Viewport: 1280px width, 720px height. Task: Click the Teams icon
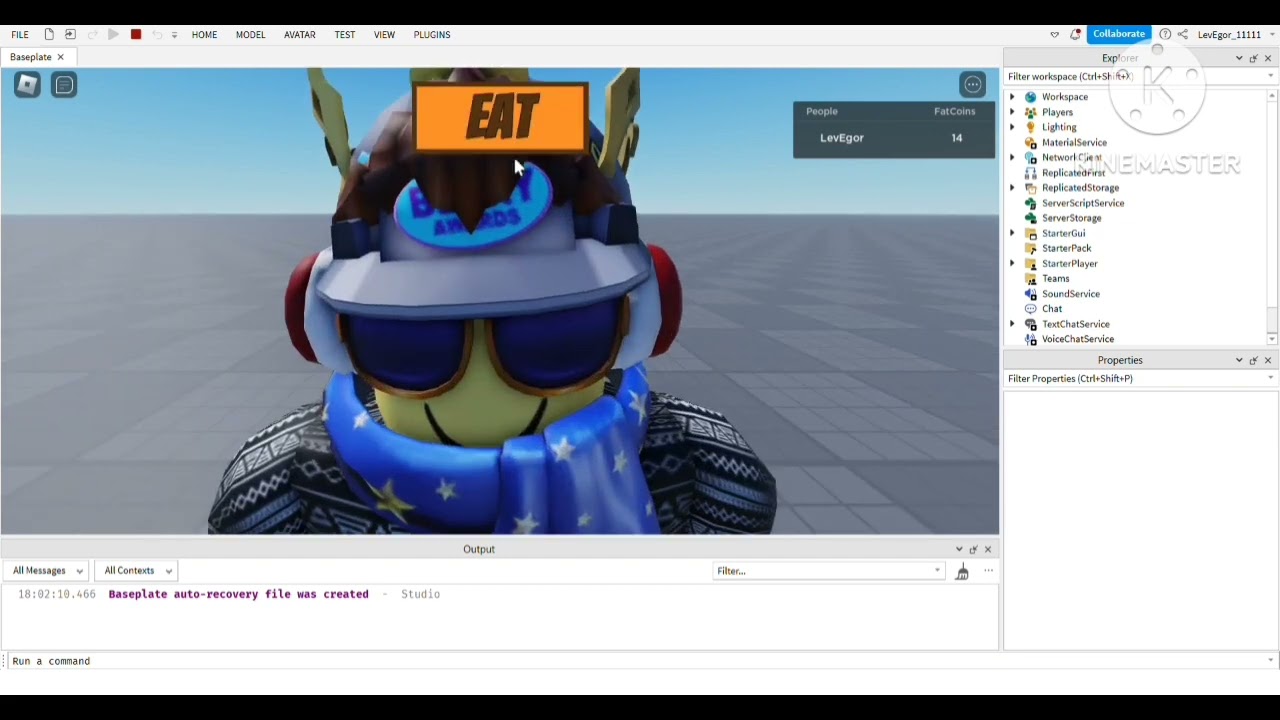point(1031,279)
